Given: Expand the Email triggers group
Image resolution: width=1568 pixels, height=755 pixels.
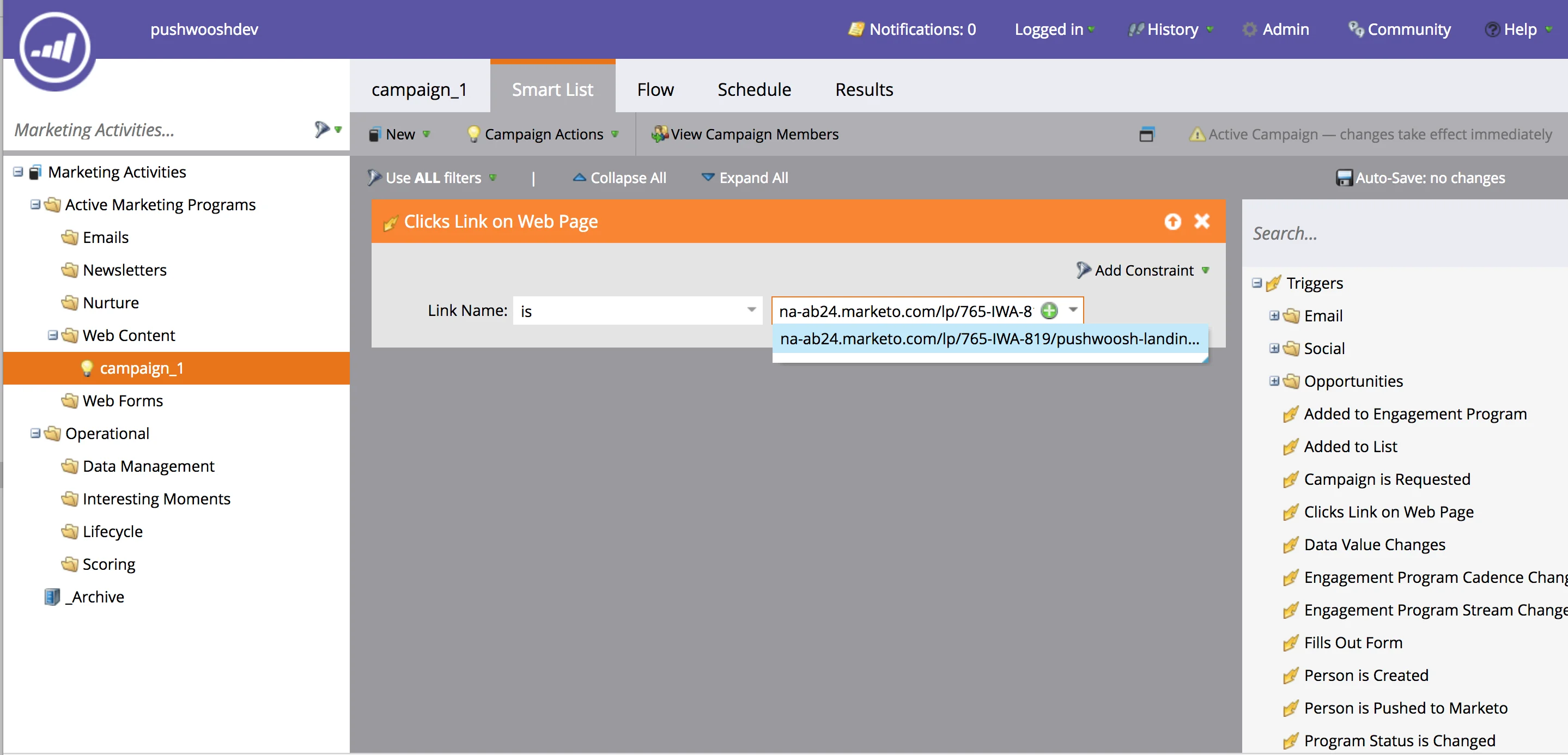Looking at the screenshot, I should [x=1275, y=316].
